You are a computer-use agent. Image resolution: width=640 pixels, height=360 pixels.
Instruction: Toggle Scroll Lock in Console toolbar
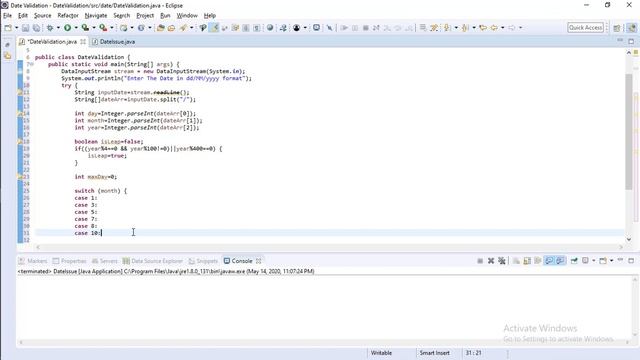(x=527, y=261)
